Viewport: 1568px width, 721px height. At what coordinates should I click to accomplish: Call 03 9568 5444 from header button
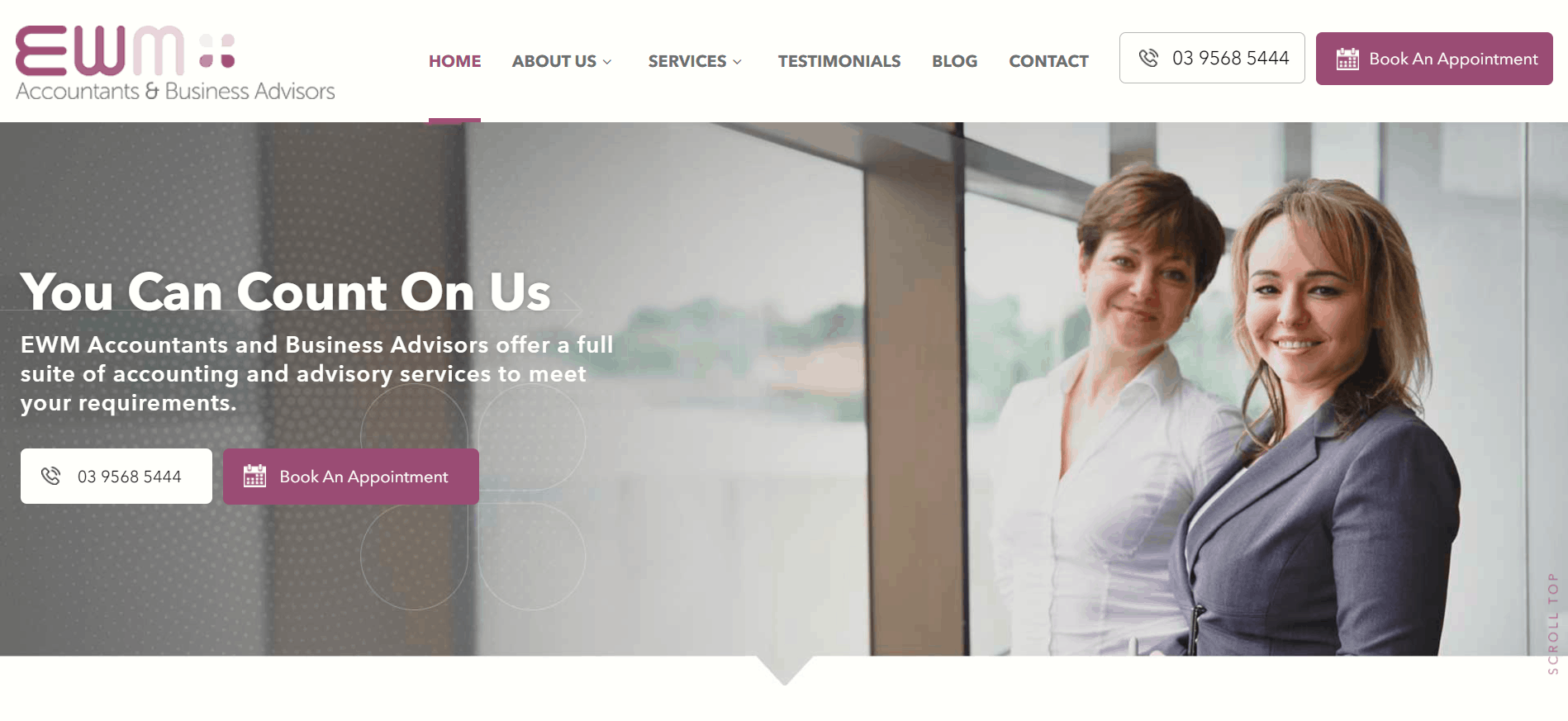coord(1212,58)
